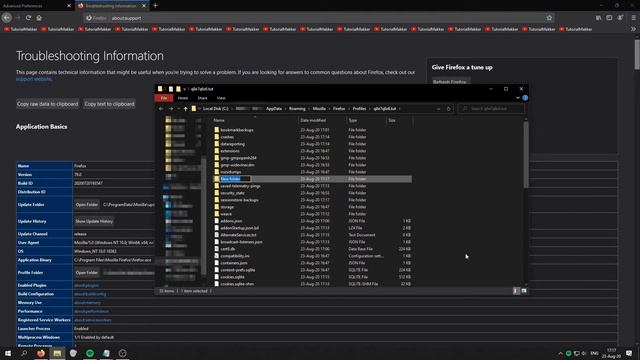Viewport: 640px width, 360px height.
Task: Click the Explorer file list scrollbar
Action: click(526, 155)
